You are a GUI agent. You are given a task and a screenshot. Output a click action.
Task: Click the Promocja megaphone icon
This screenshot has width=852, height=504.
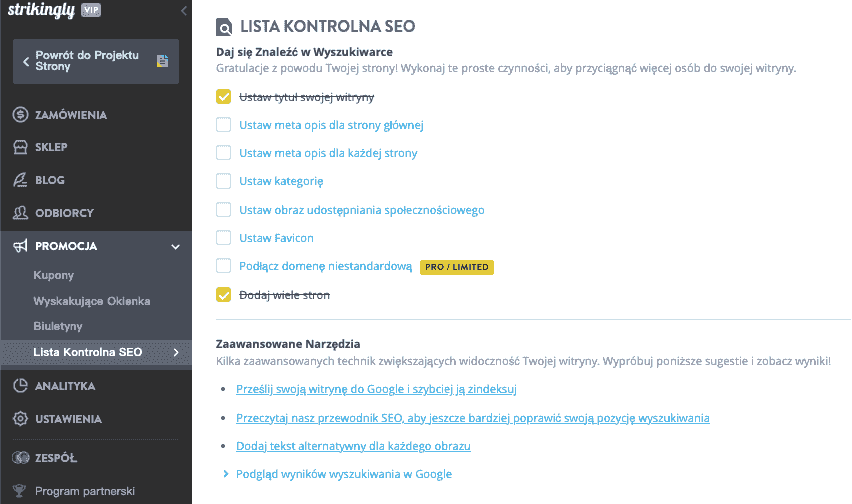pos(20,246)
